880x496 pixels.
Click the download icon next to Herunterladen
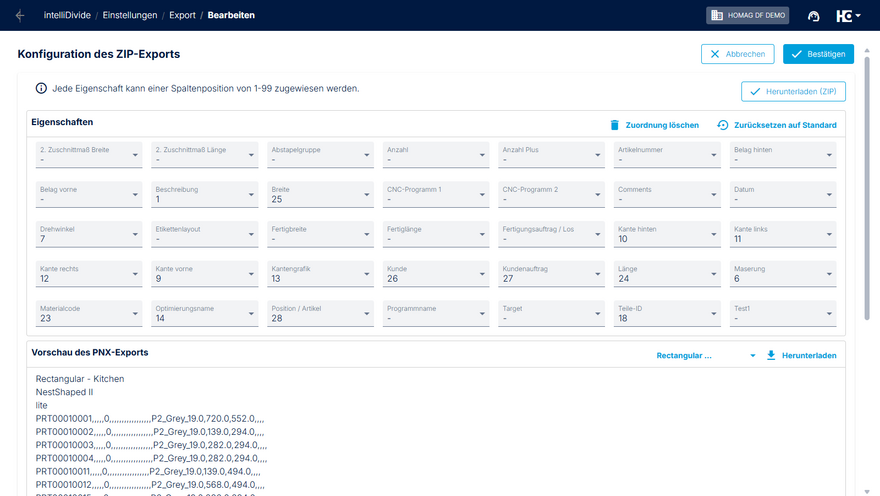[x=771, y=355]
